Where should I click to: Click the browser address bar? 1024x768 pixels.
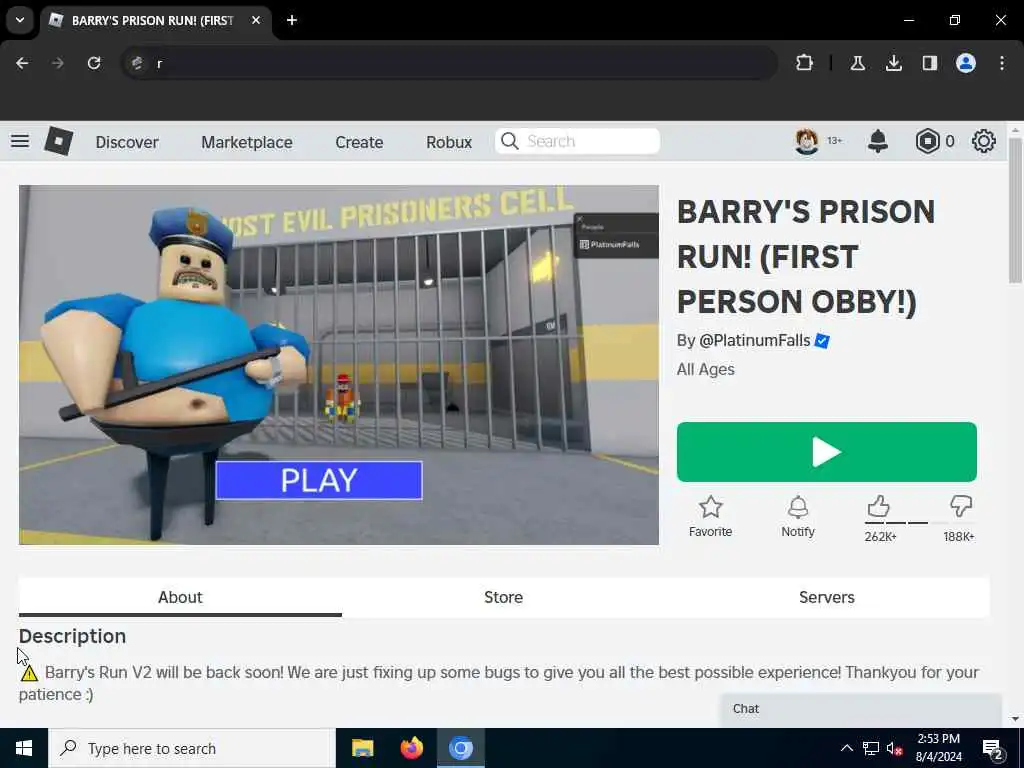click(449, 63)
